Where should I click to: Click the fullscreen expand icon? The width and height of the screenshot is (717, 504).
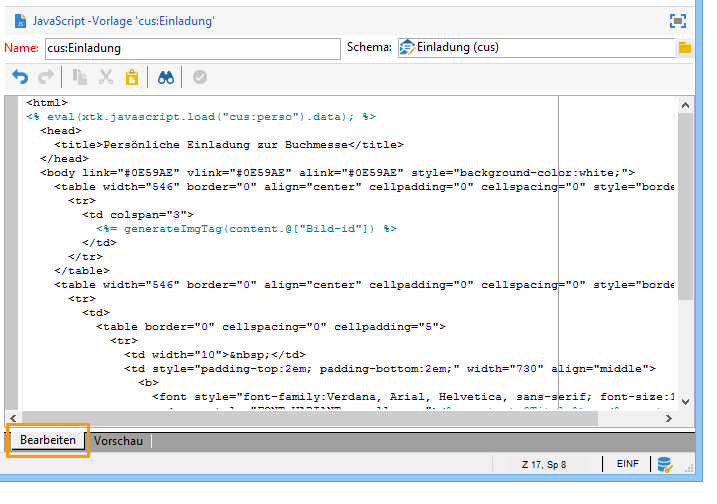click(x=678, y=21)
